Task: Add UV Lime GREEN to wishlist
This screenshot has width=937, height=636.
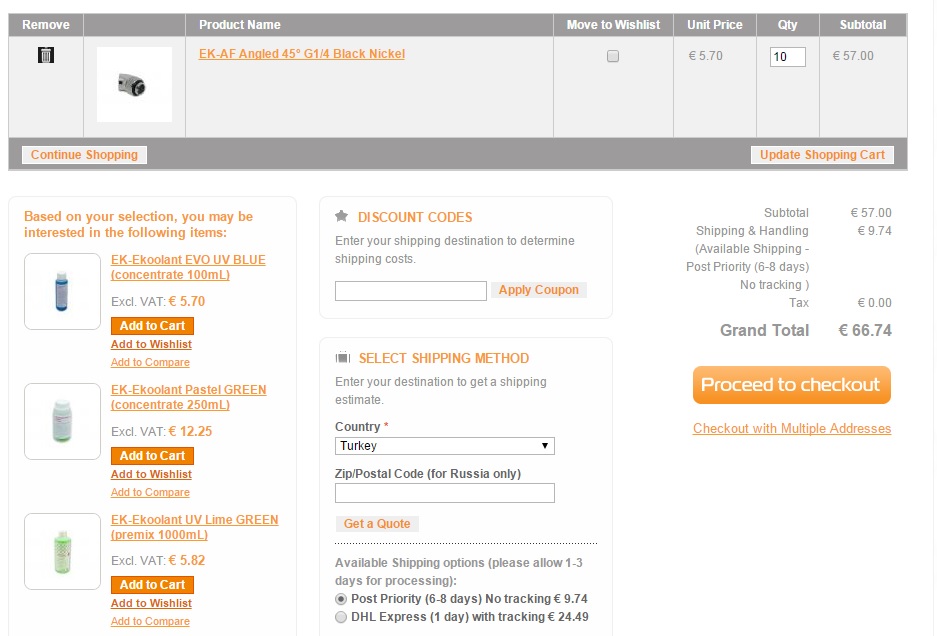Action: 151,603
